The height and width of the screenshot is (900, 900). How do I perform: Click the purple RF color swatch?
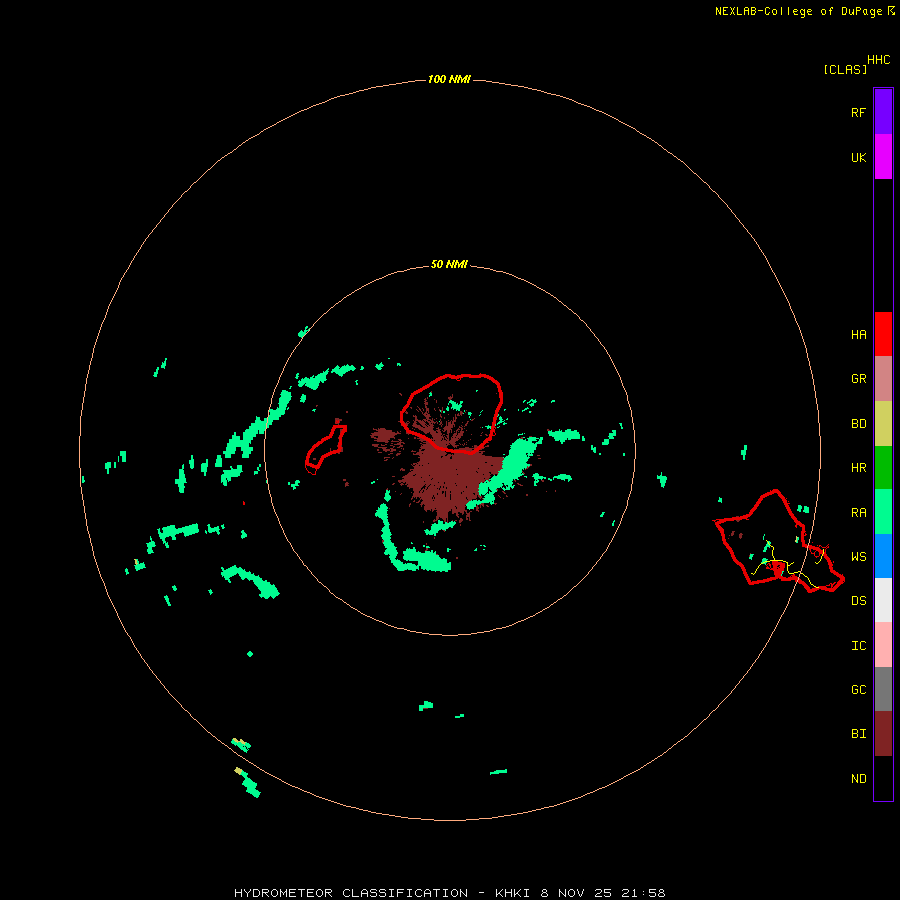click(883, 112)
